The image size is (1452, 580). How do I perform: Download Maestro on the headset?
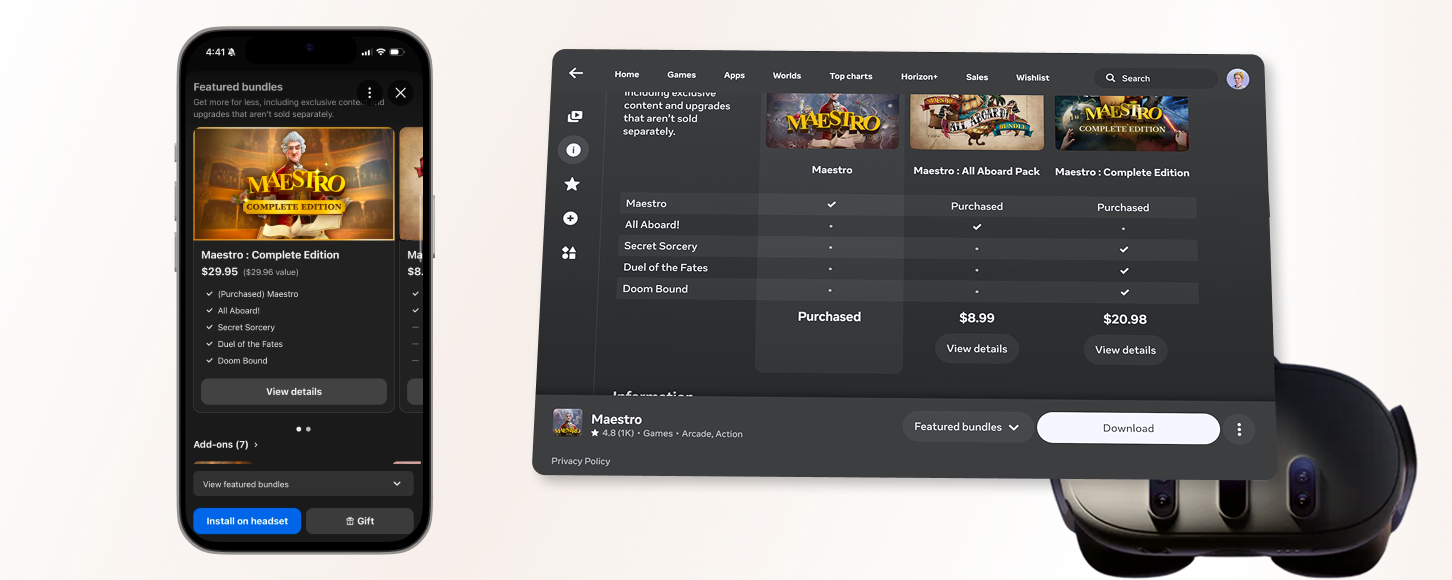[1128, 428]
